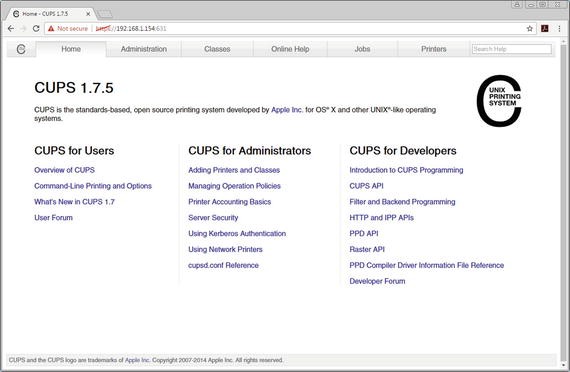Click the browser forward arrow
The width and height of the screenshot is (570, 372).
point(23,28)
